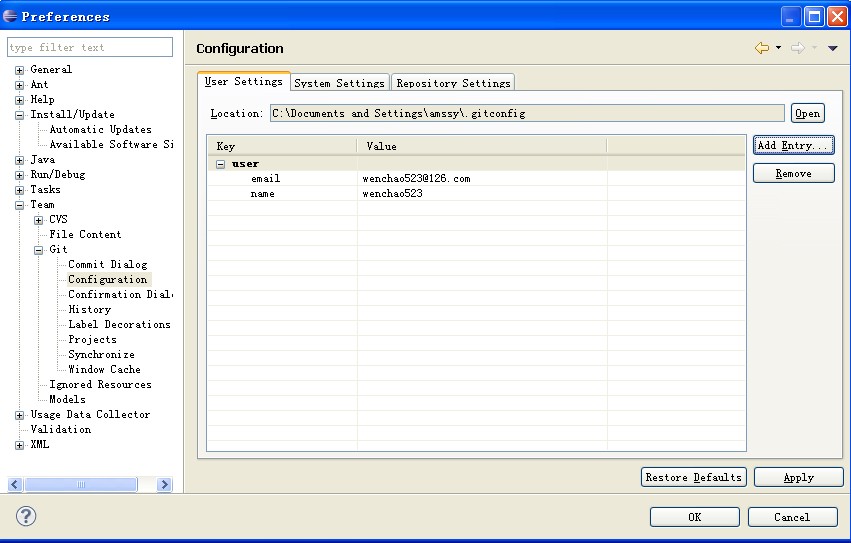This screenshot has width=851, height=543.
Task: Expand the General tree node
Action: pyautogui.click(x=20, y=70)
